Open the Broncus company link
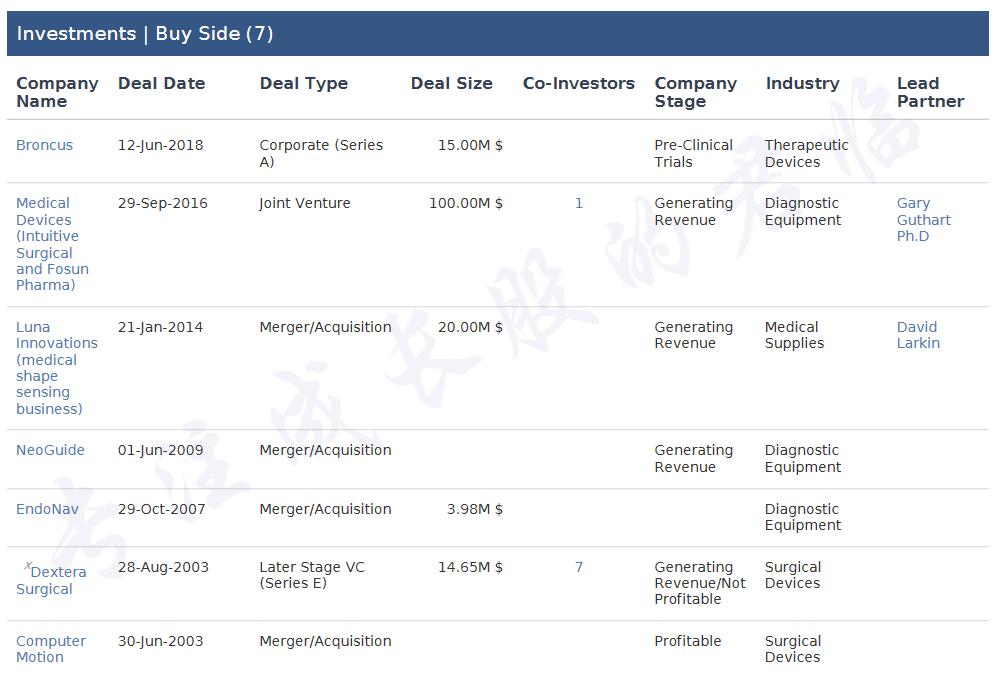This screenshot has width=998, height=676. (44, 145)
